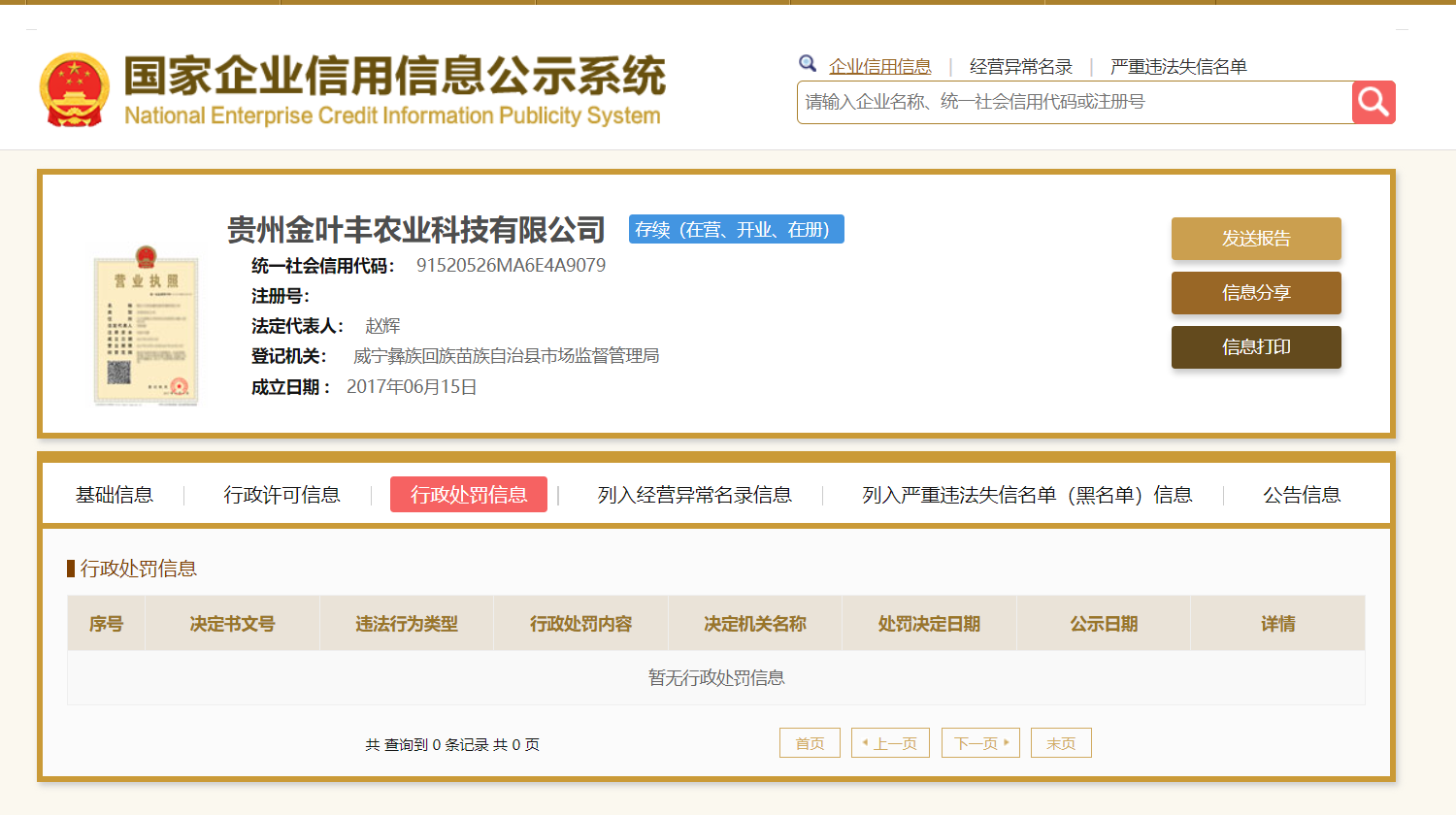
Task: Click the small blue magnifier icon
Action: tap(808, 64)
